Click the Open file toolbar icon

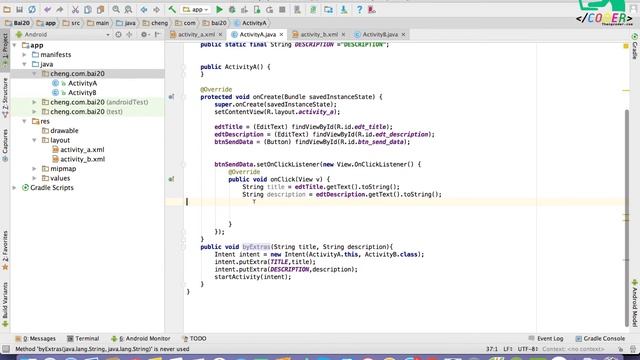tap(7, 9)
